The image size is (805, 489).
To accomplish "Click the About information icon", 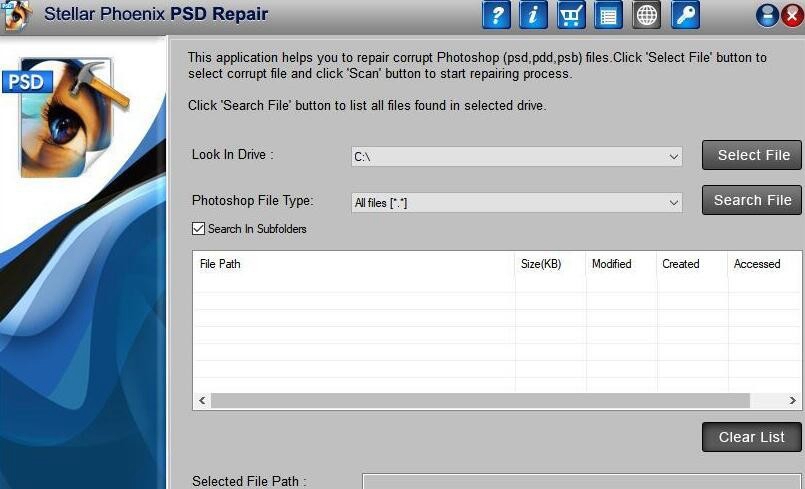I will 533,15.
